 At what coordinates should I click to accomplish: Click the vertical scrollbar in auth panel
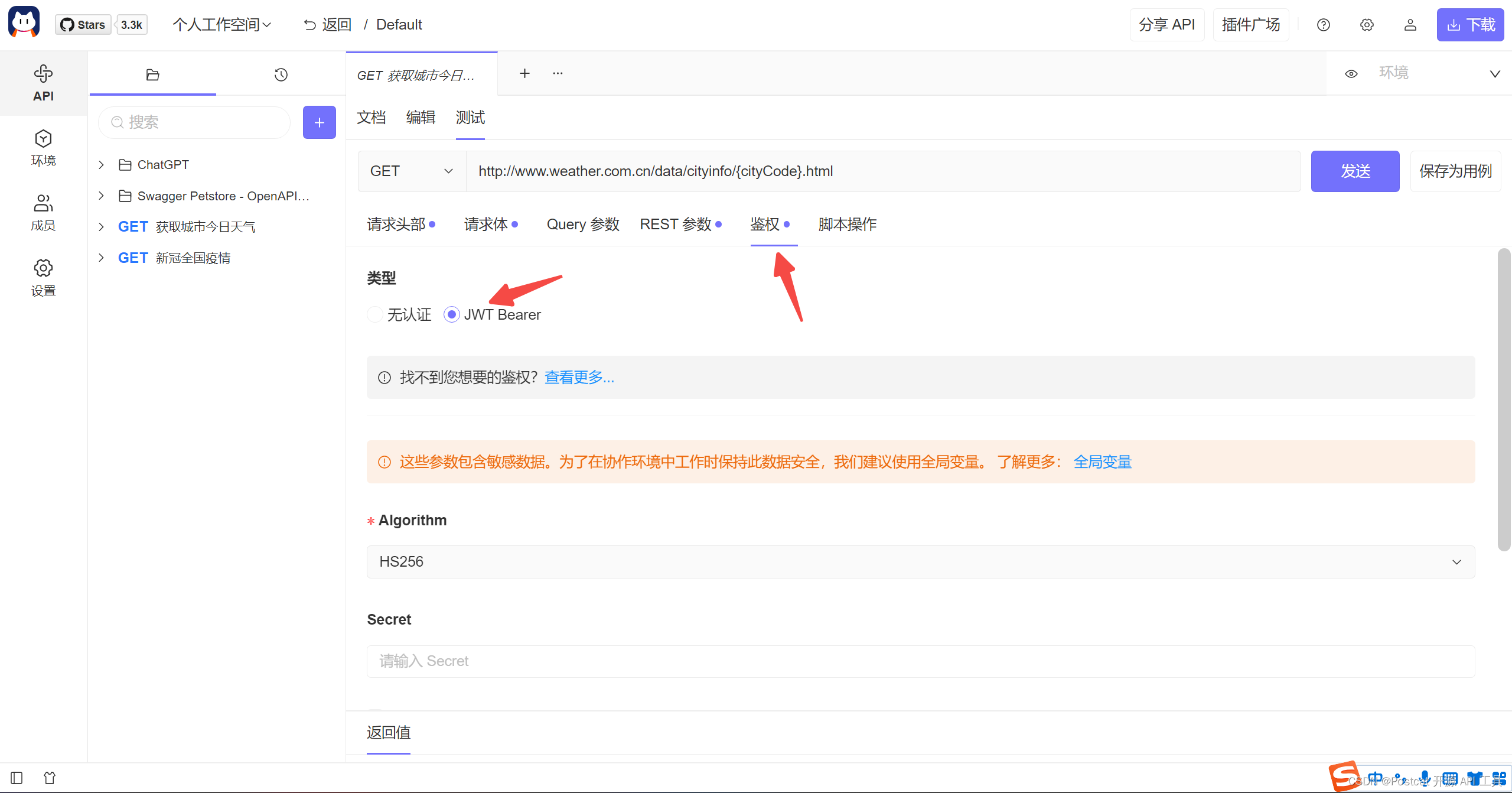[x=1504, y=399]
